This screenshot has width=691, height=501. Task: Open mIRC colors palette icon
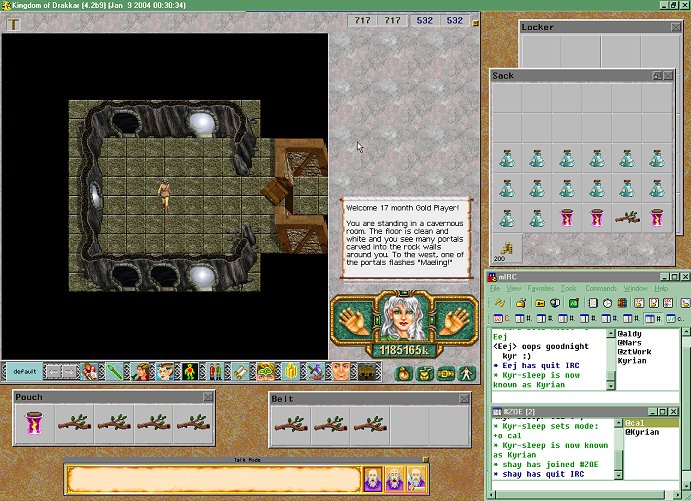pos(622,303)
